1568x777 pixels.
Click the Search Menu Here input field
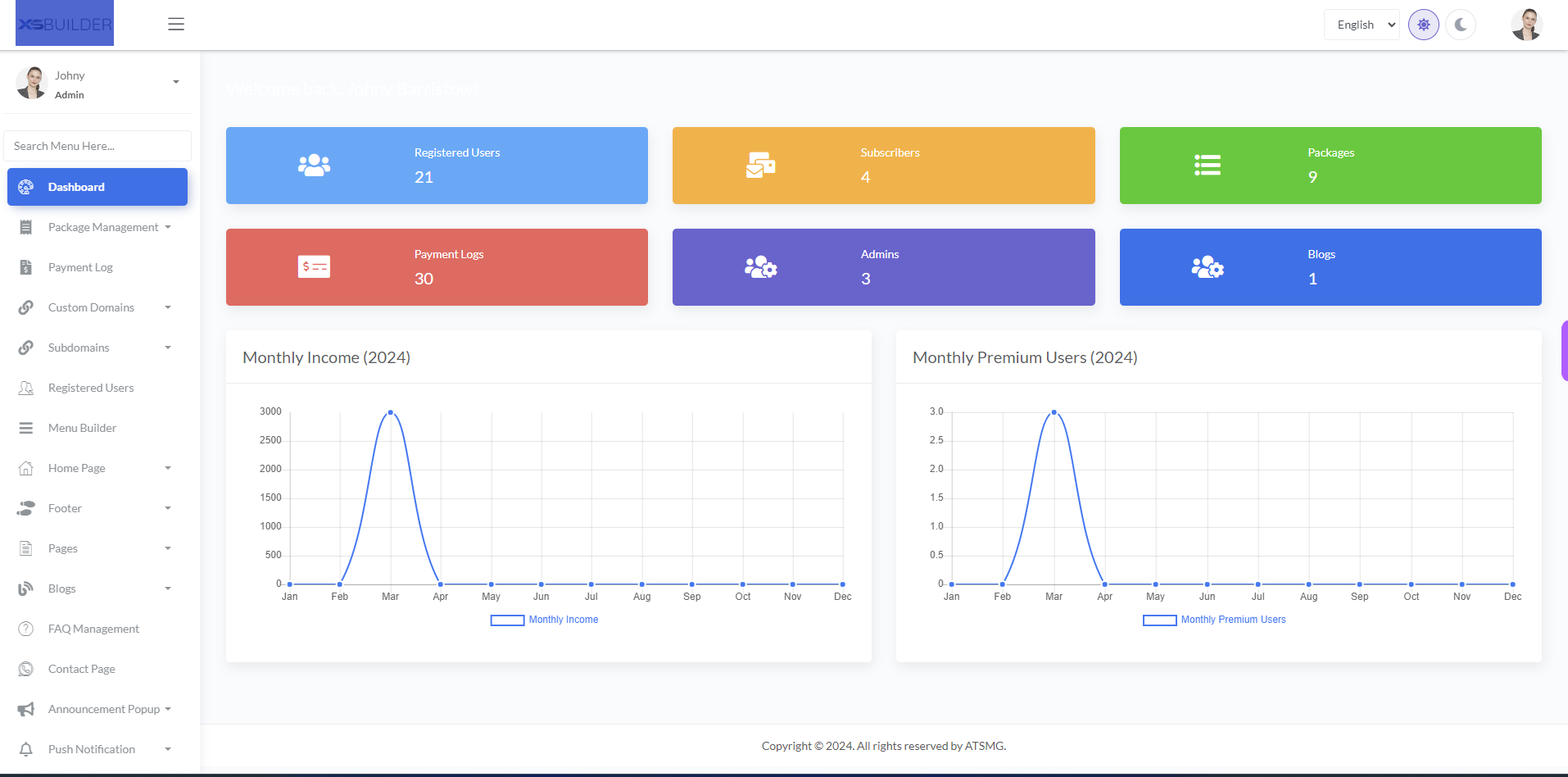(97, 146)
